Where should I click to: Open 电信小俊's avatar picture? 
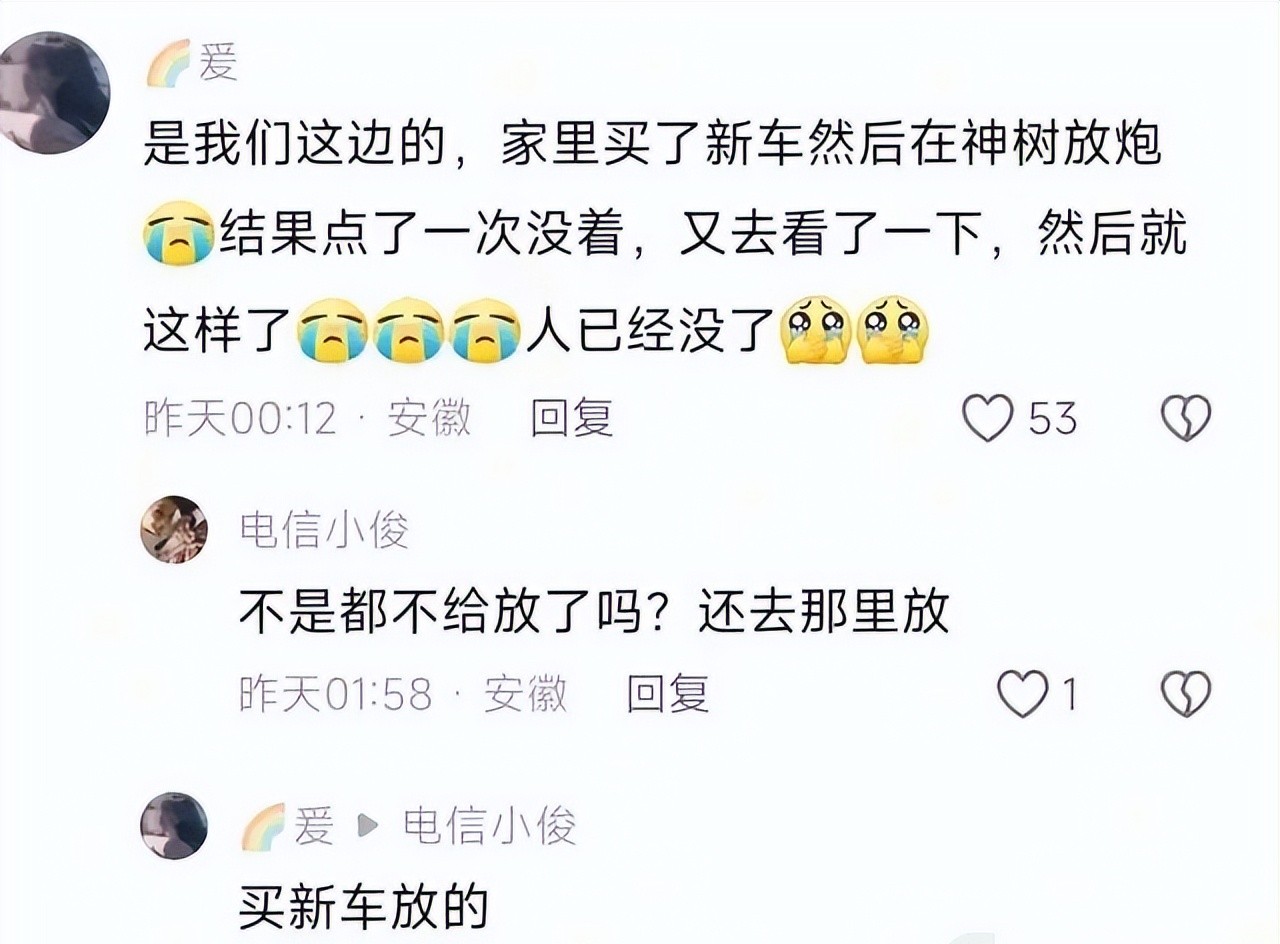[x=174, y=529]
